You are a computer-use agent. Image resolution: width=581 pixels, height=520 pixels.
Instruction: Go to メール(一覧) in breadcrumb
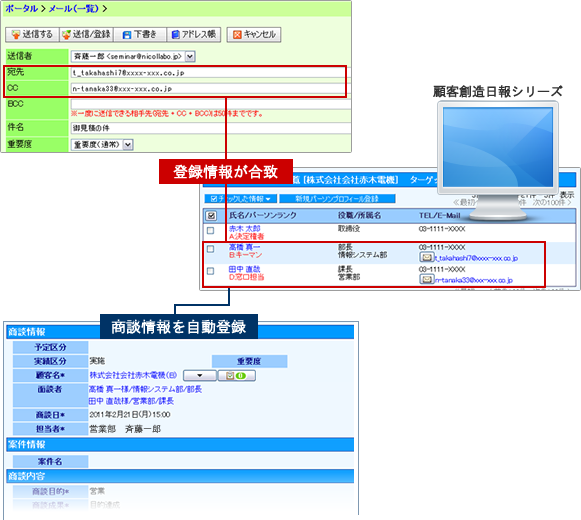point(74,8)
